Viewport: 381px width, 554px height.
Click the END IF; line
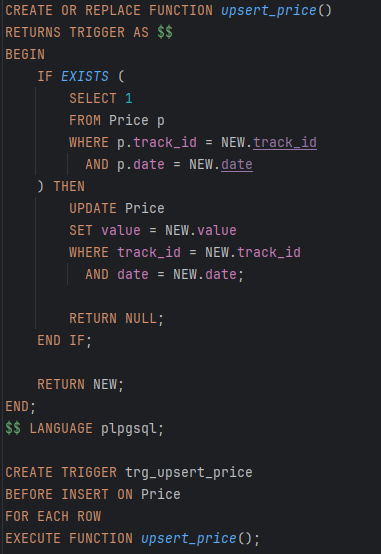65,341
